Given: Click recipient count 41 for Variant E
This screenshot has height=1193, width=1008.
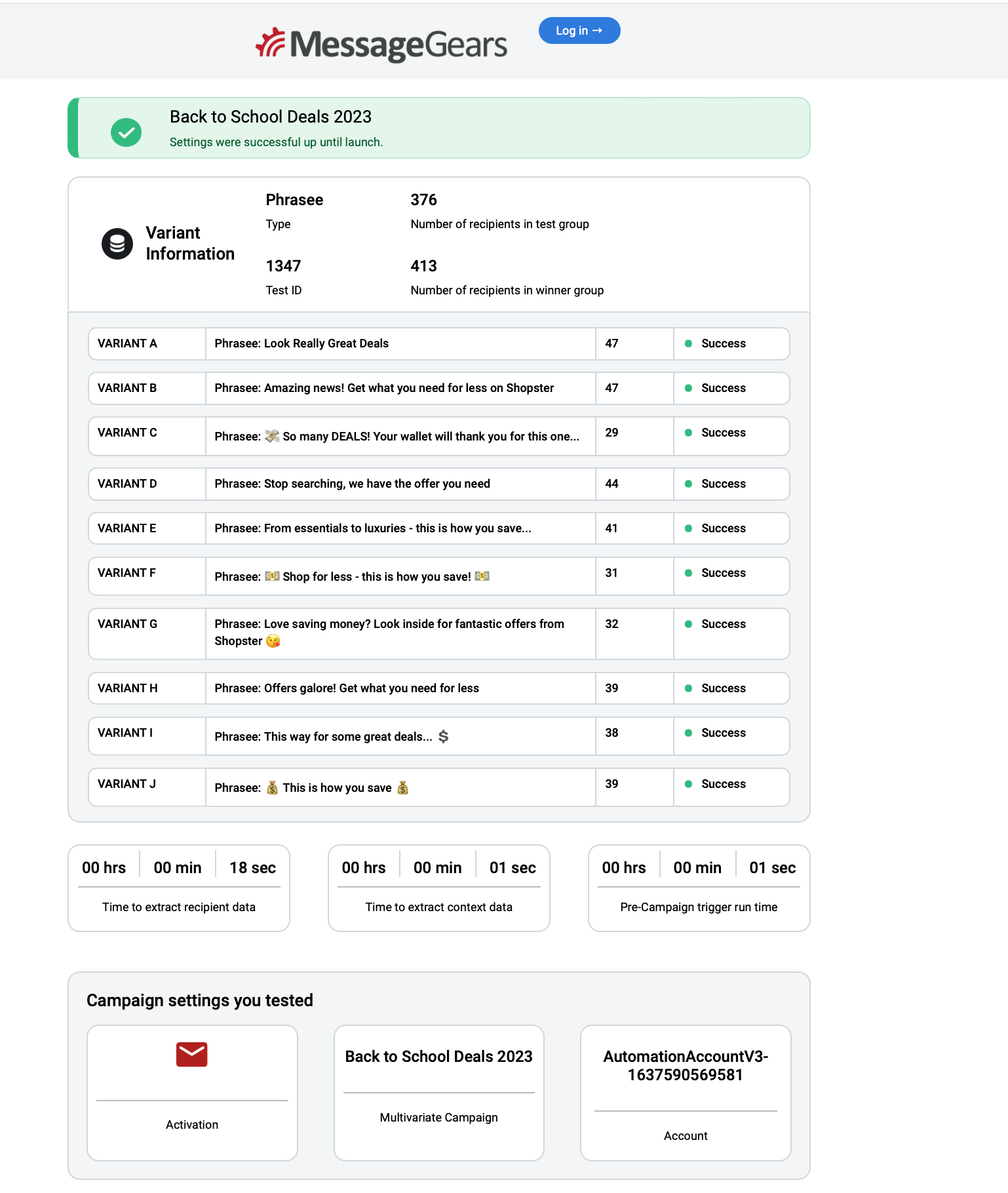Looking at the screenshot, I should pyautogui.click(x=611, y=528).
